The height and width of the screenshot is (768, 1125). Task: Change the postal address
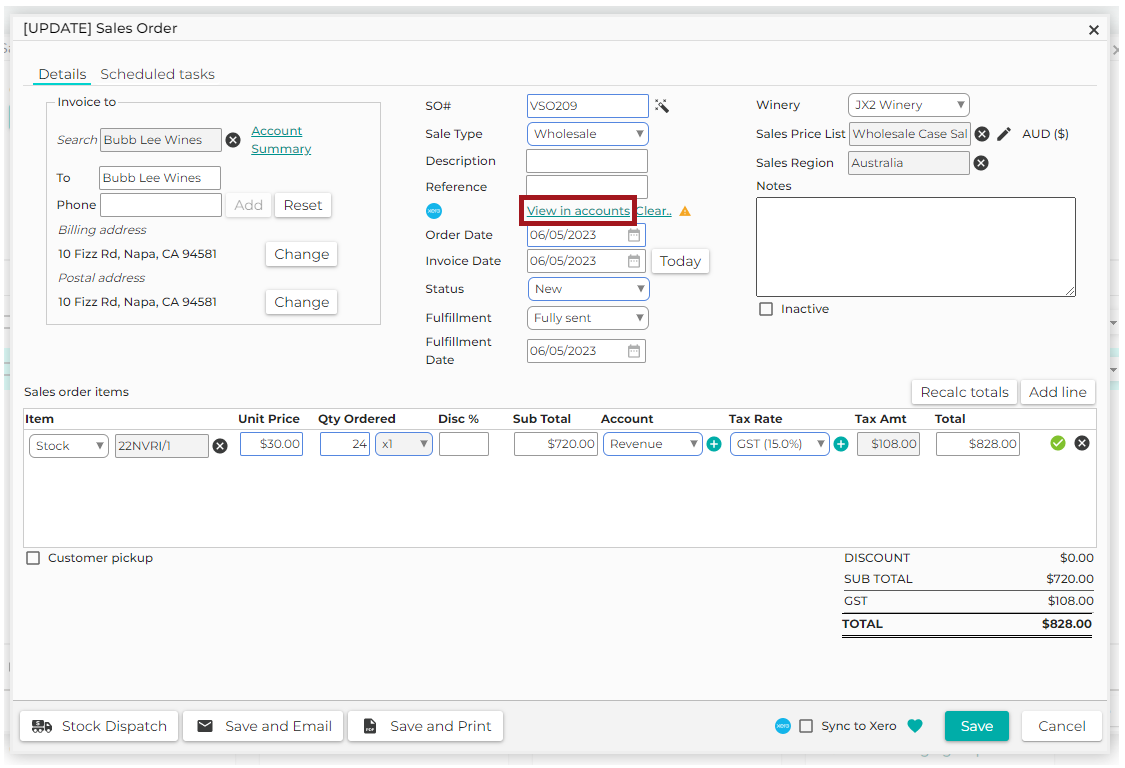click(x=301, y=302)
